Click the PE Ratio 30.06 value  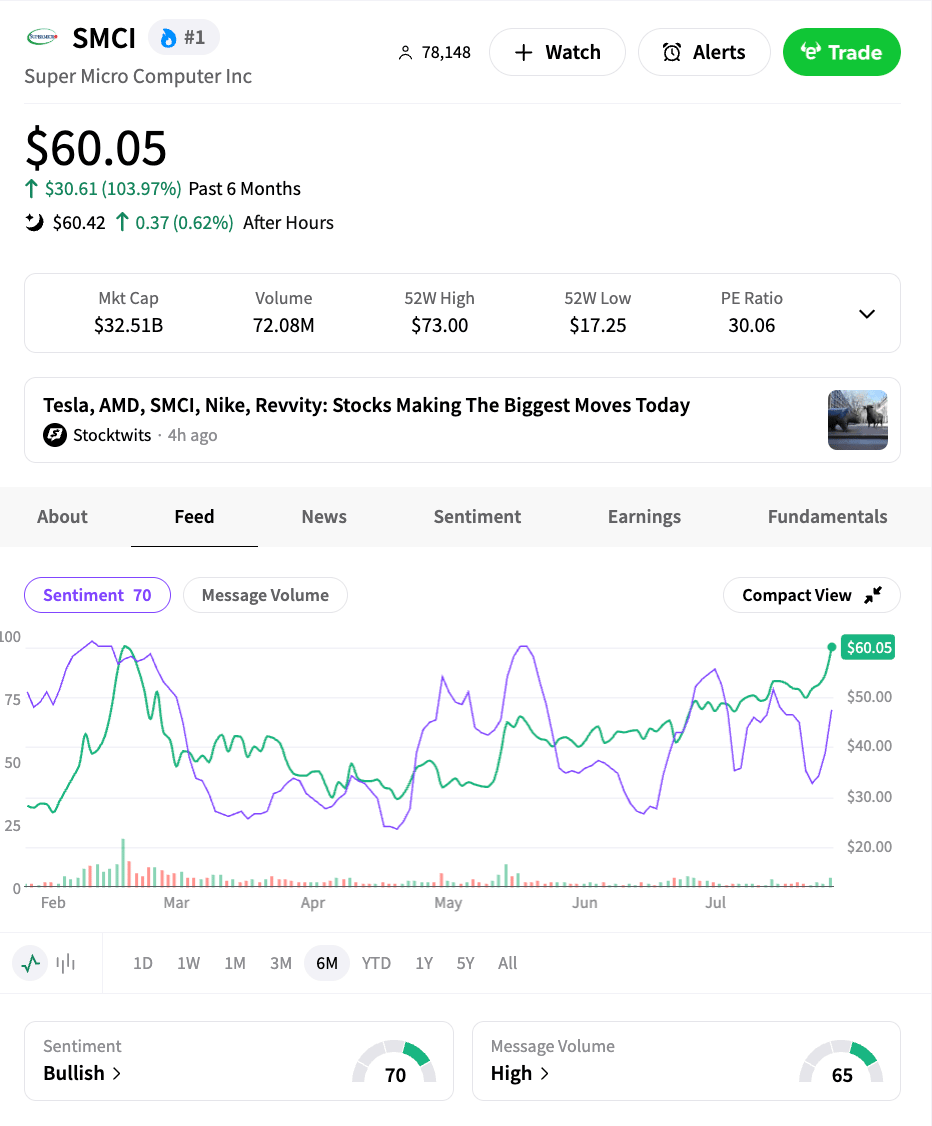click(x=752, y=325)
